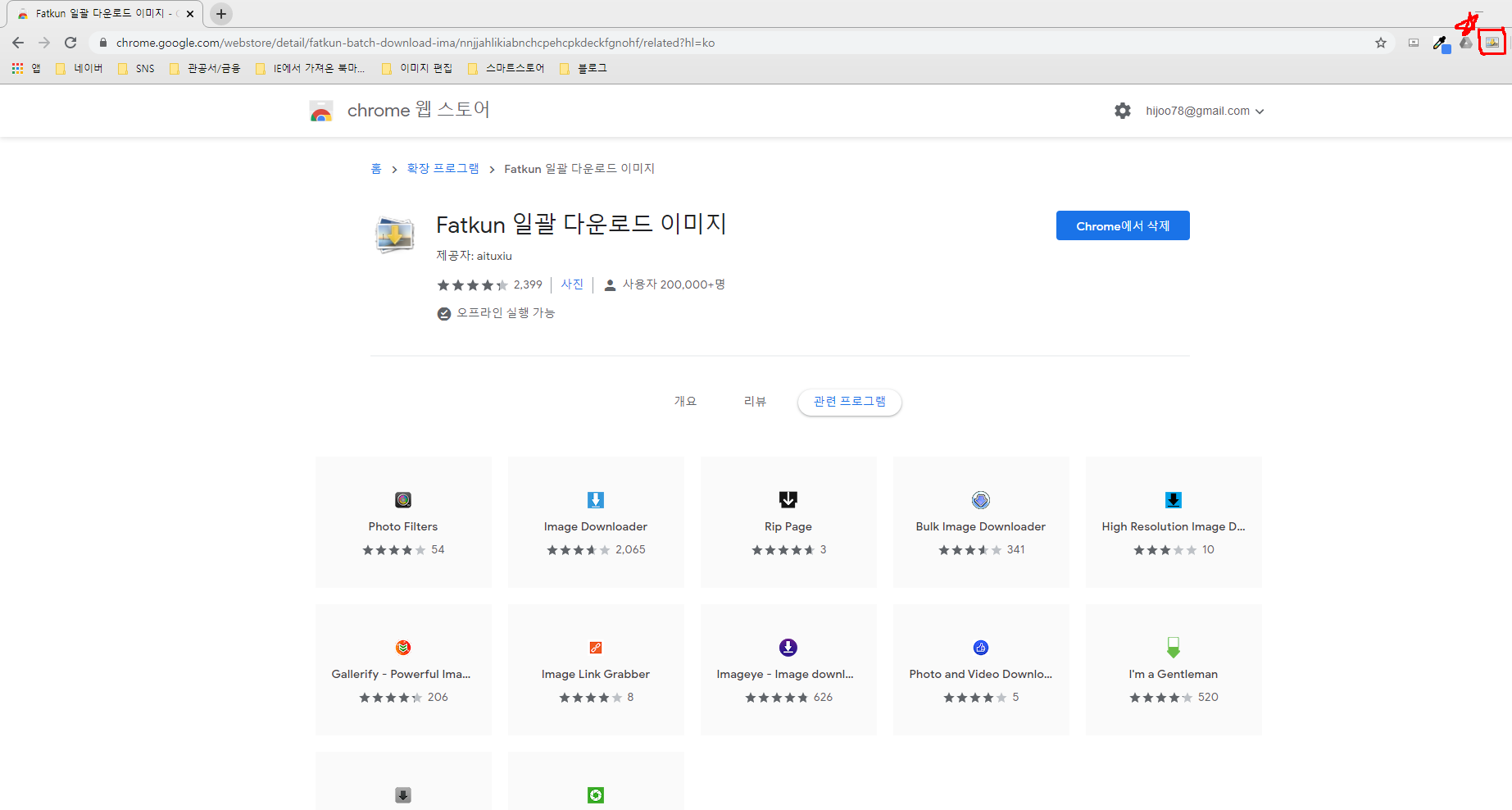Screen dimensions: 1512x810
Task: Open the IE에서 가져온 북마크 folder
Action: click(x=311, y=68)
